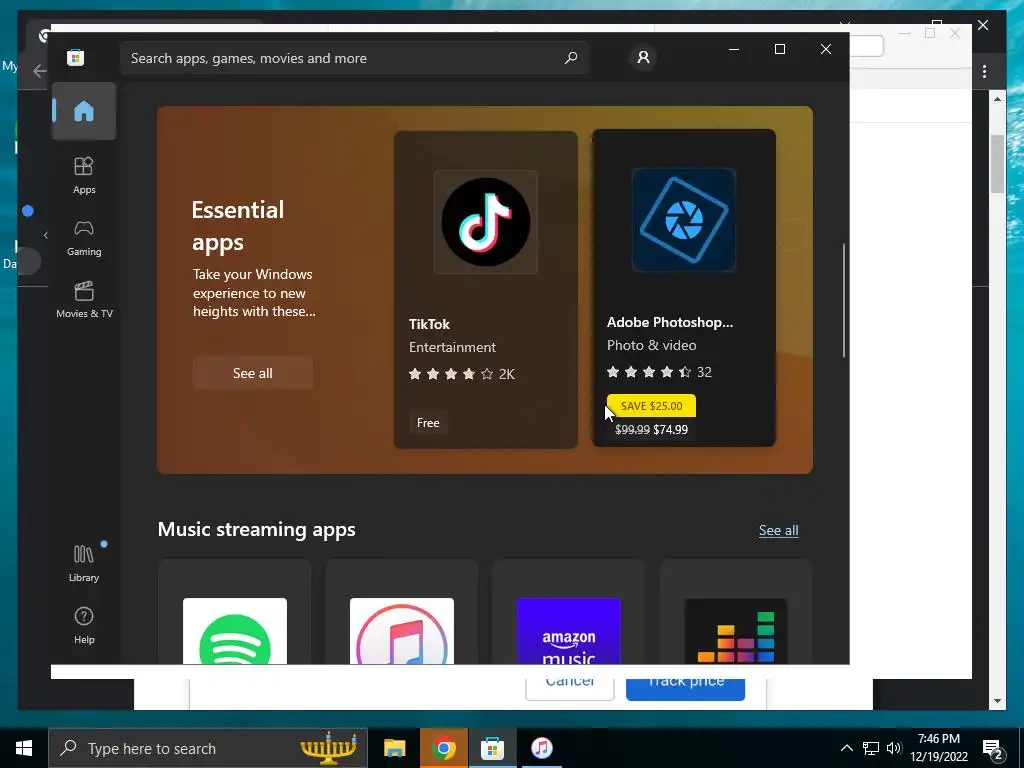Open File Explorer from taskbar
The height and width of the screenshot is (768, 1024).
[x=394, y=748]
